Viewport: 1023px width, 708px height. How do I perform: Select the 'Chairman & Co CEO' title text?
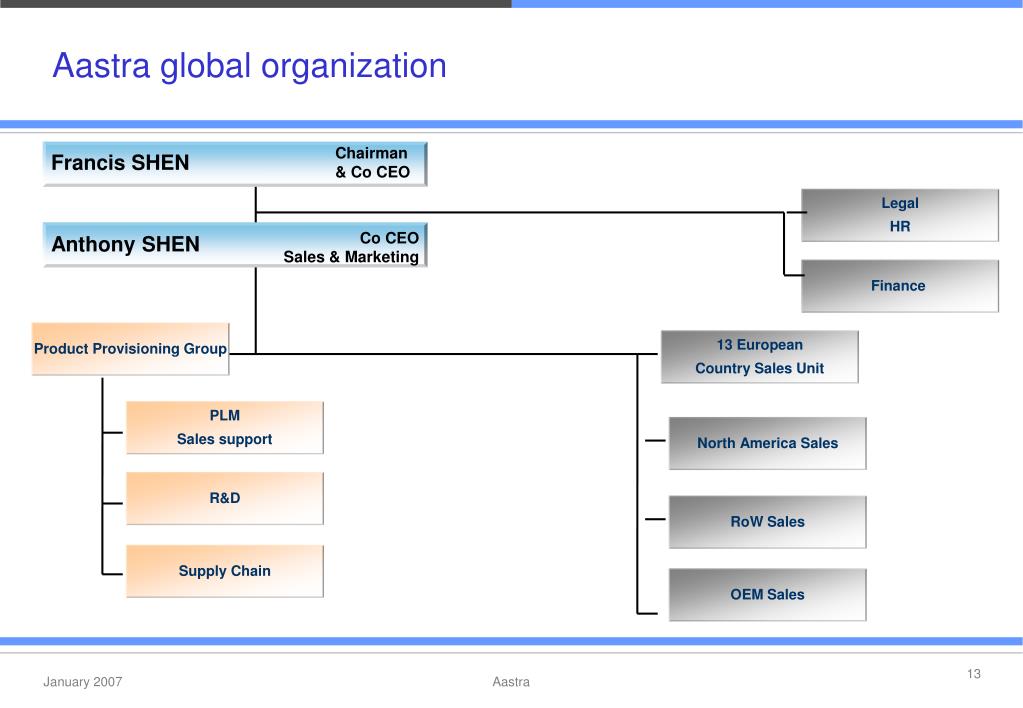(372, 162)
